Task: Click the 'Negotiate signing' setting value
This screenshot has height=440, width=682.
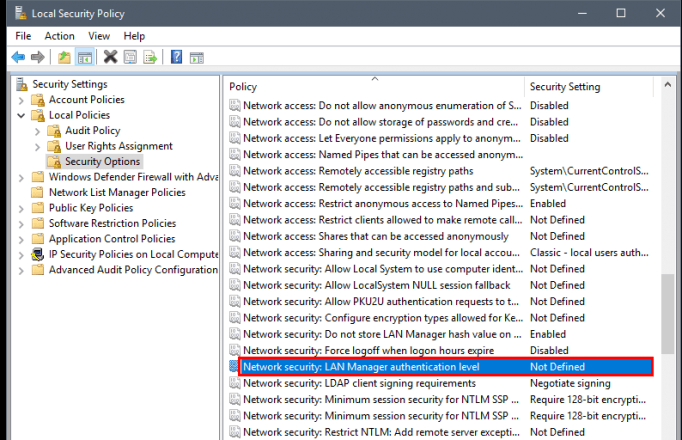Action: click(570, 383)
